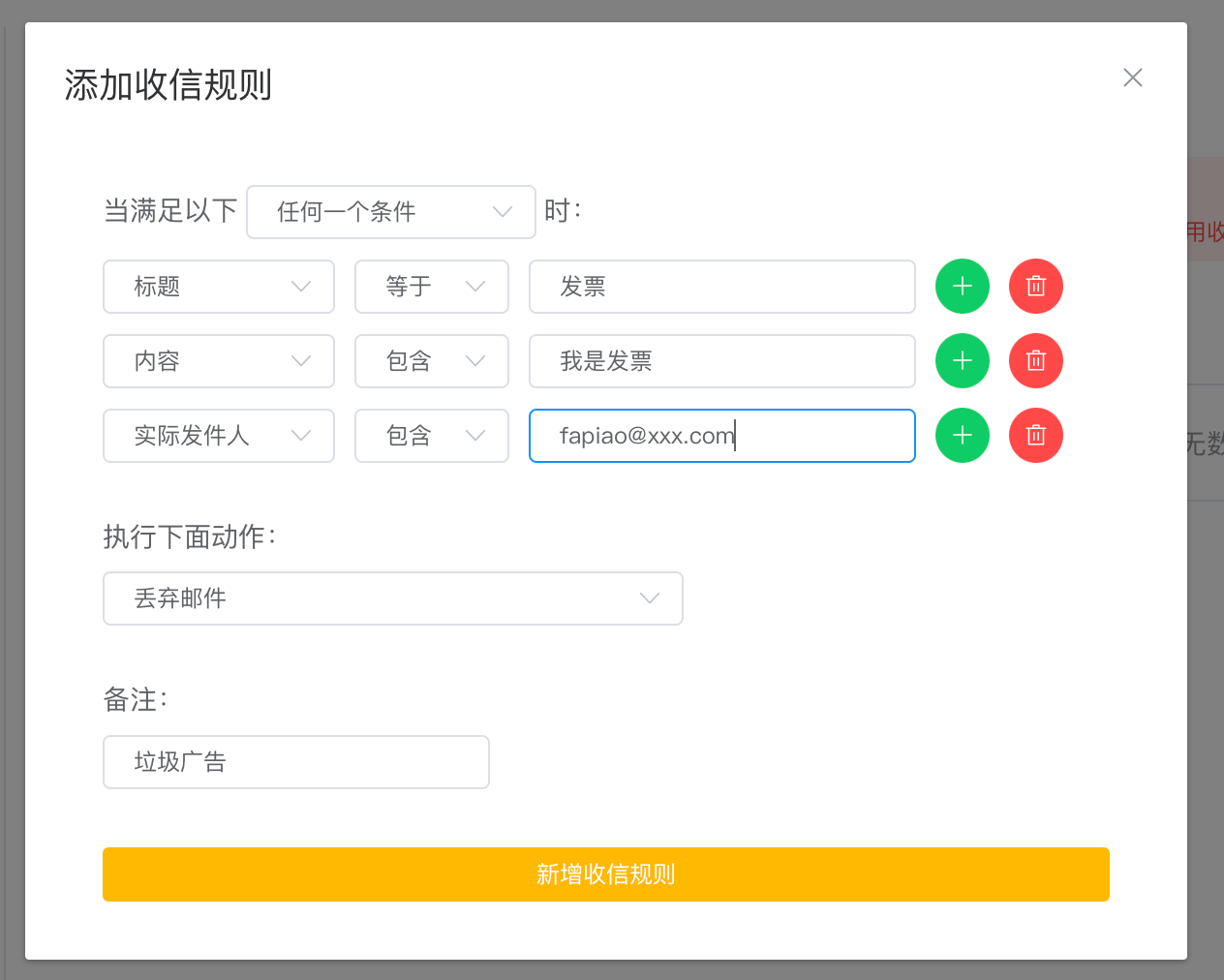
Task: Delete the 实际发件人 condition row
Action: tap(1036, 436)
